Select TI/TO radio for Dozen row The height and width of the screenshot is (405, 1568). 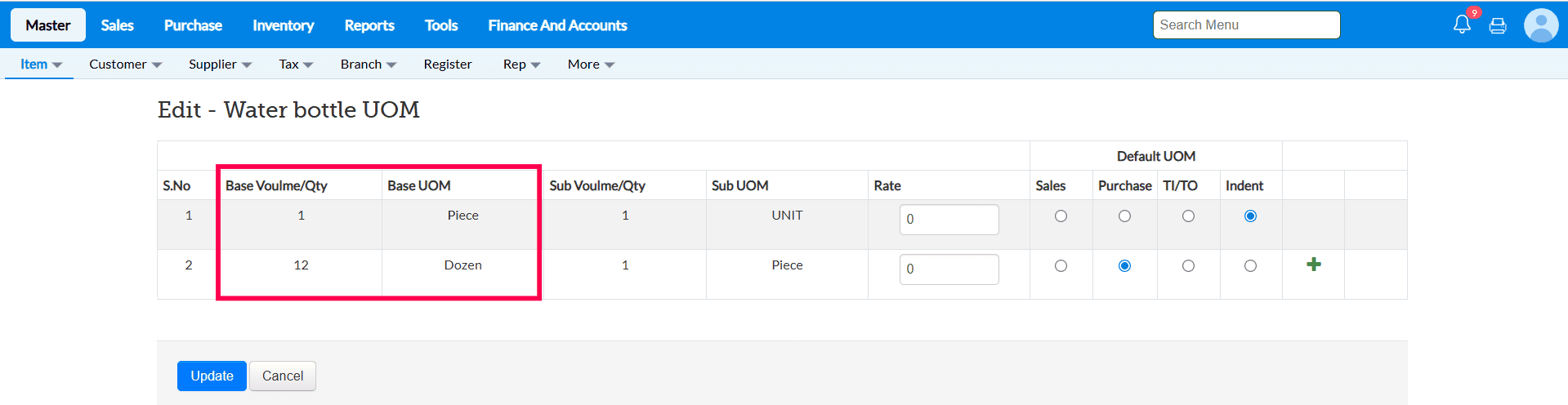pos(1188,266)
